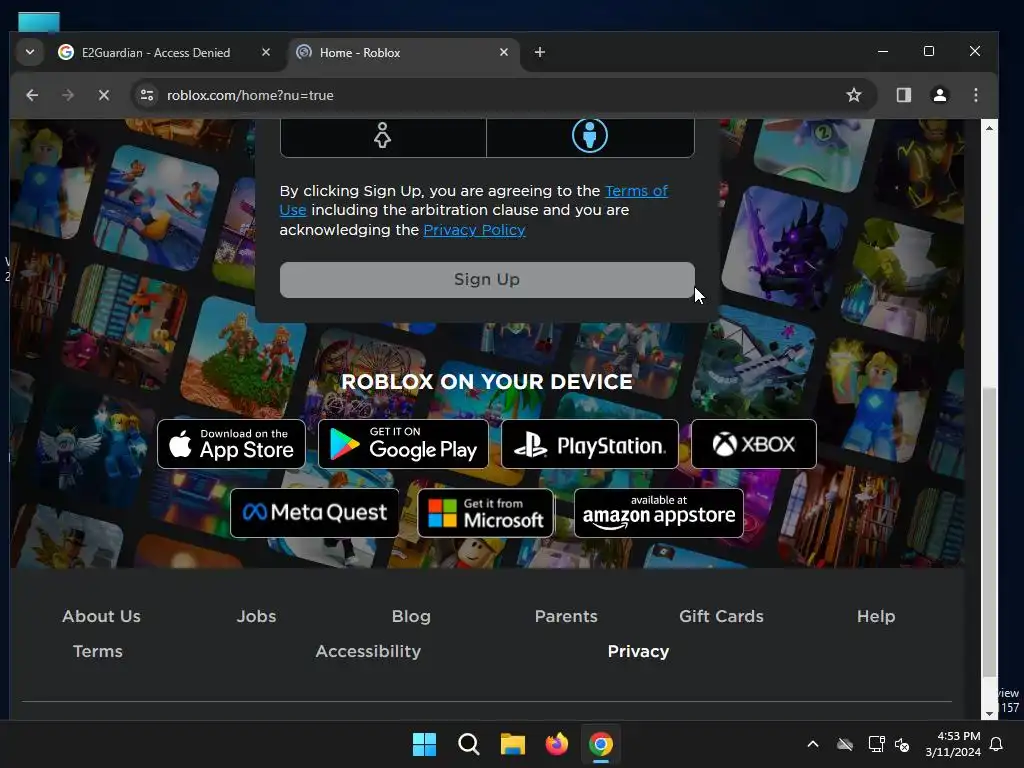Go to About Us footer link
This screenshot has width=1024, height=768.
[x=101, y=616]
